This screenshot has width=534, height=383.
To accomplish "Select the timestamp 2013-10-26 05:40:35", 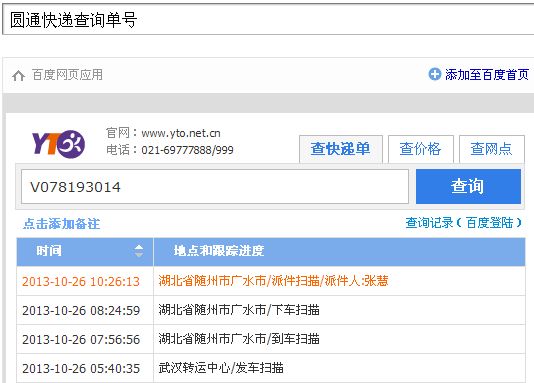I will coord(81,368).
